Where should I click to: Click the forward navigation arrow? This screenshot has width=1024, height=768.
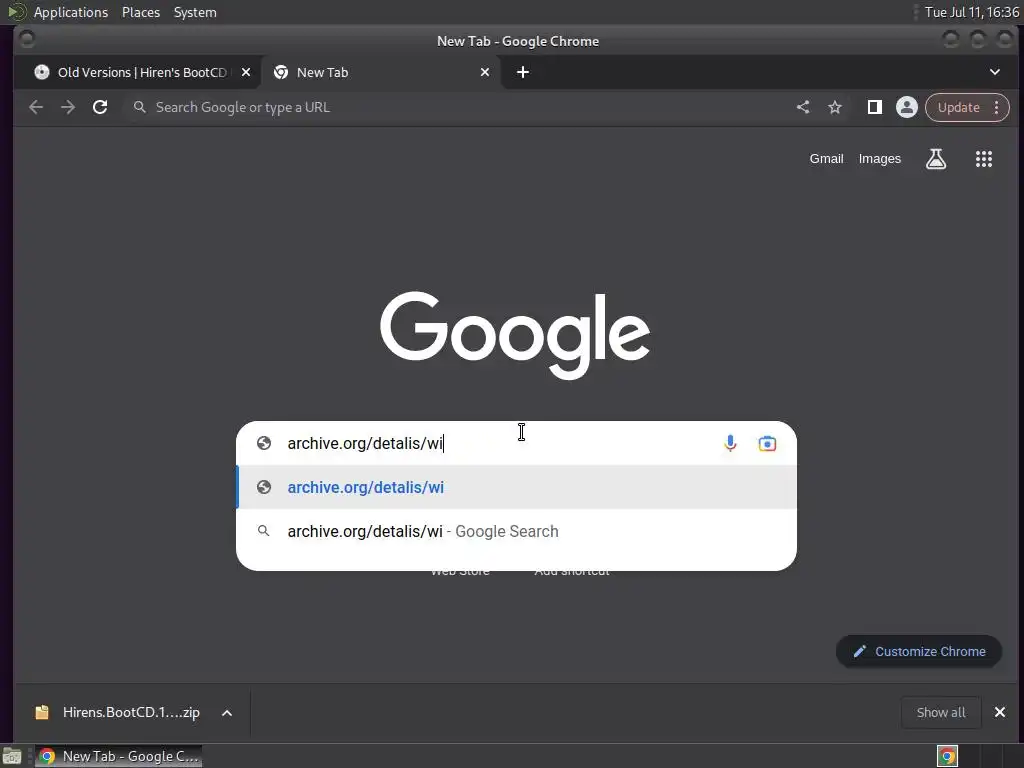coord(68,107)
